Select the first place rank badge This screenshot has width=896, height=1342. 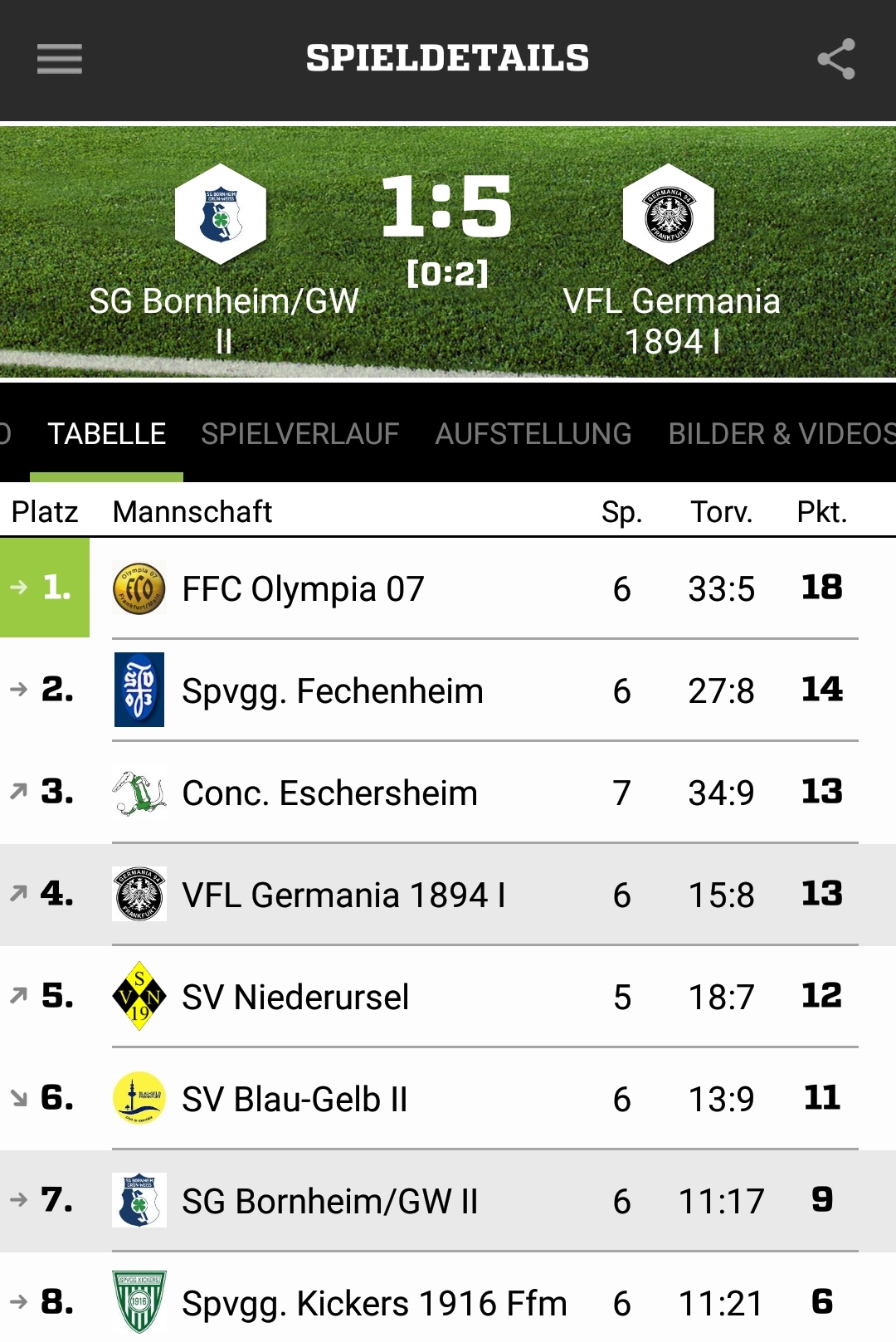[x=45, y=588]
